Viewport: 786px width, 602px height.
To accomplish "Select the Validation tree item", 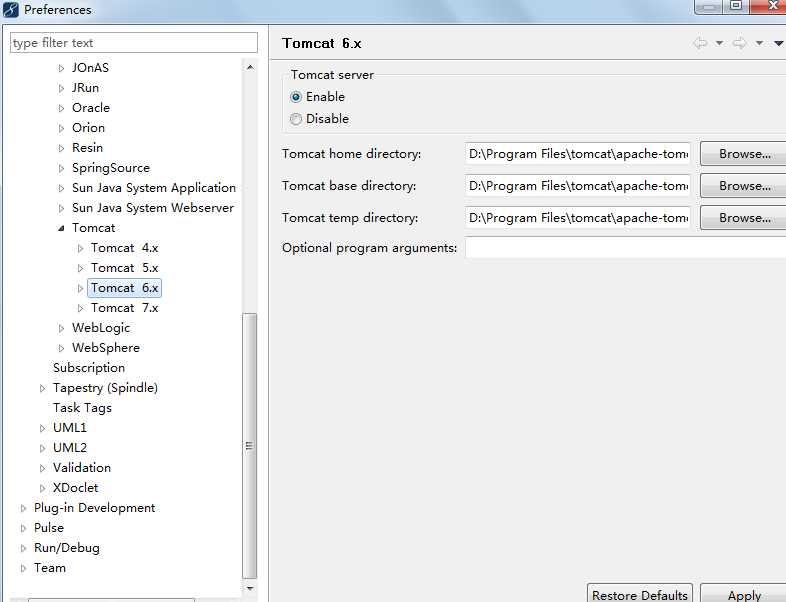I will pos(82,468).
